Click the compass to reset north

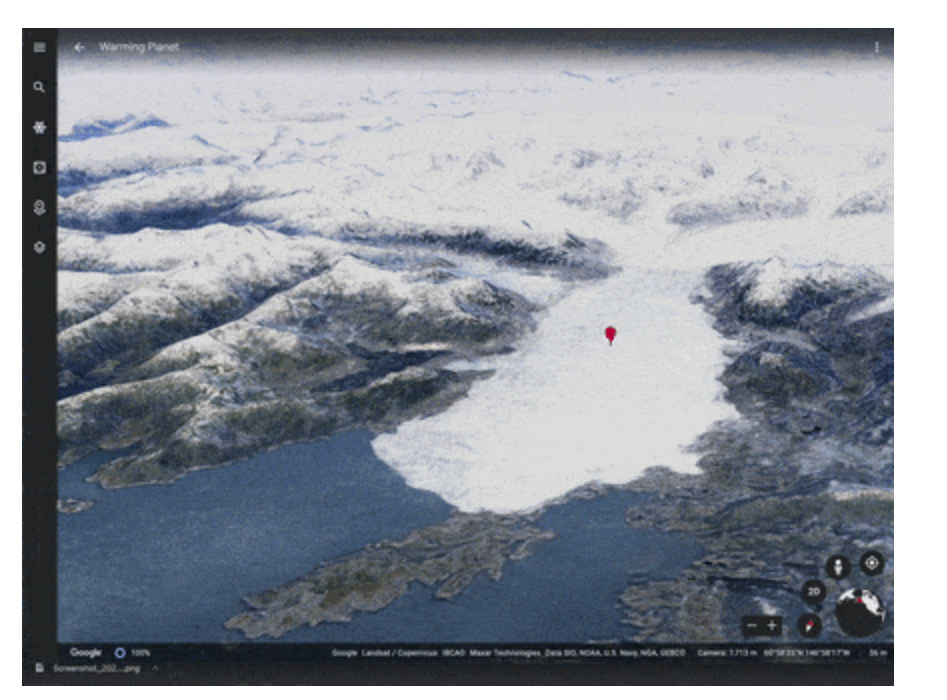coord(810,626)
